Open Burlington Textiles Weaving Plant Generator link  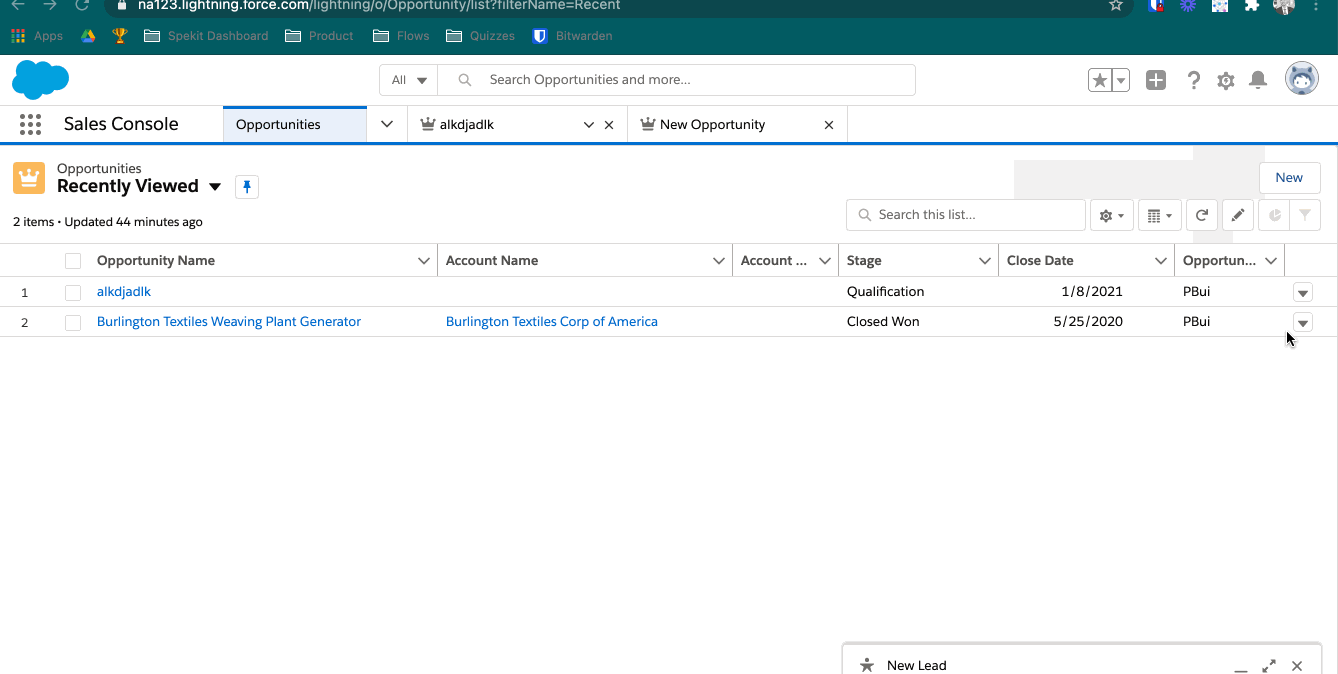pos(229,322)
